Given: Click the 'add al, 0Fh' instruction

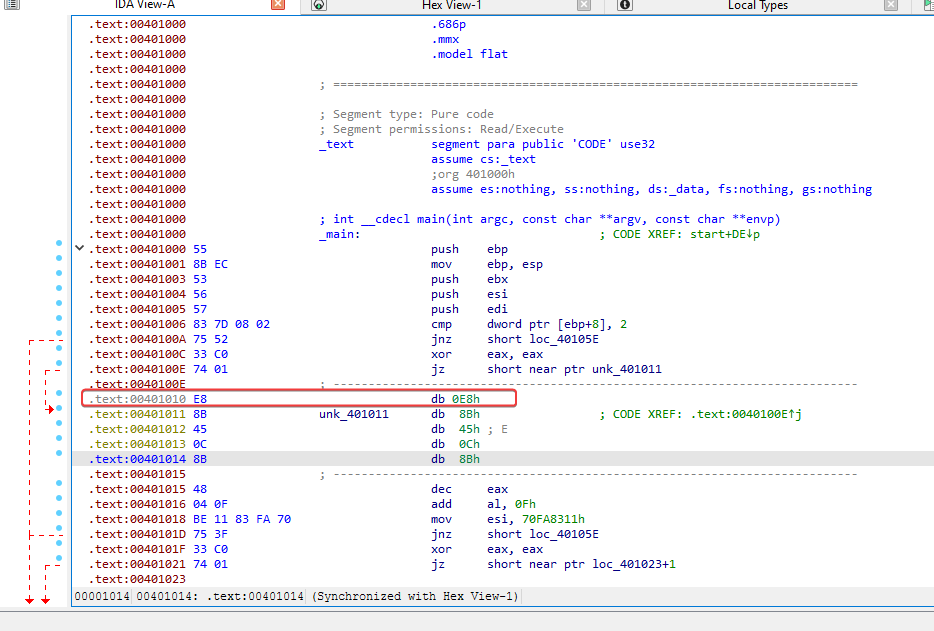Looking at the screenshot, I should (x=483, y=504).
